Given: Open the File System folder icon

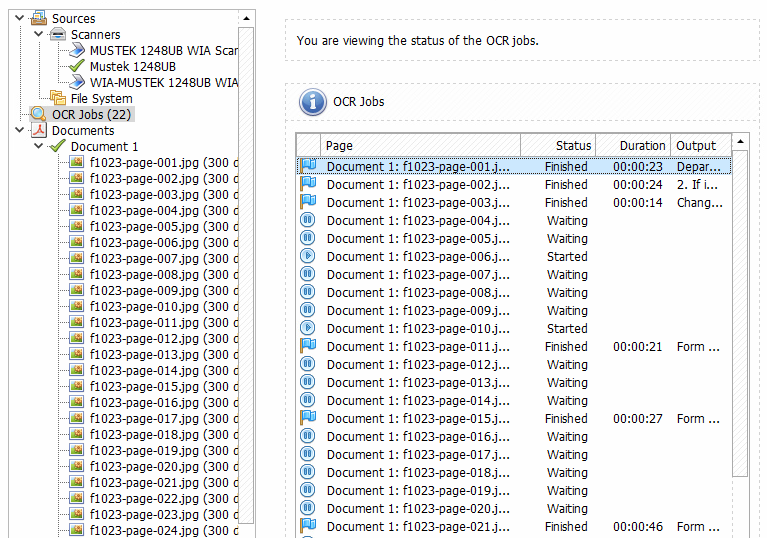Looking at the screenshot, I should tap(58, 98).
